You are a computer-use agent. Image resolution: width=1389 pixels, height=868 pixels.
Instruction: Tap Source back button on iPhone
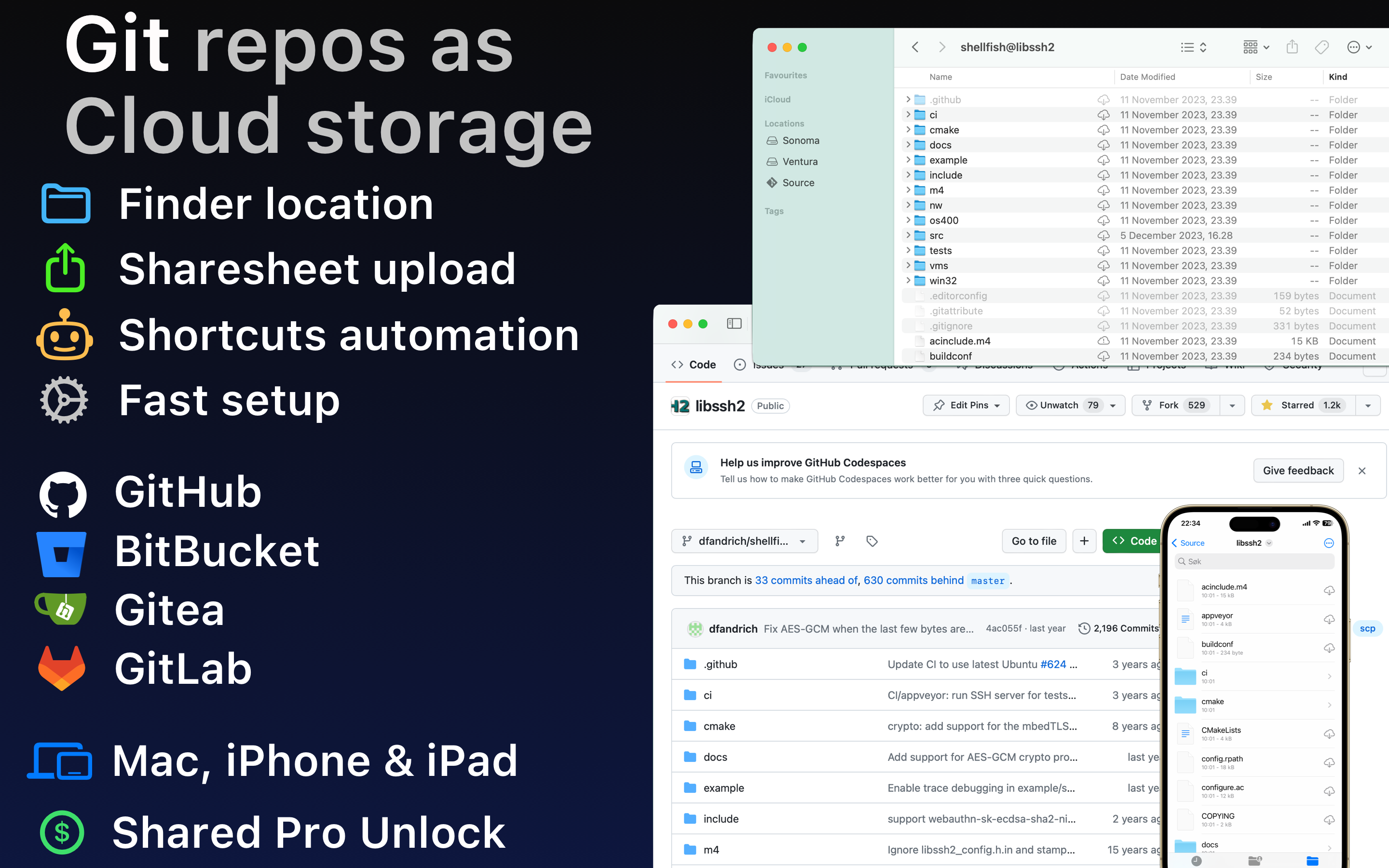[x=1188, y=543]
